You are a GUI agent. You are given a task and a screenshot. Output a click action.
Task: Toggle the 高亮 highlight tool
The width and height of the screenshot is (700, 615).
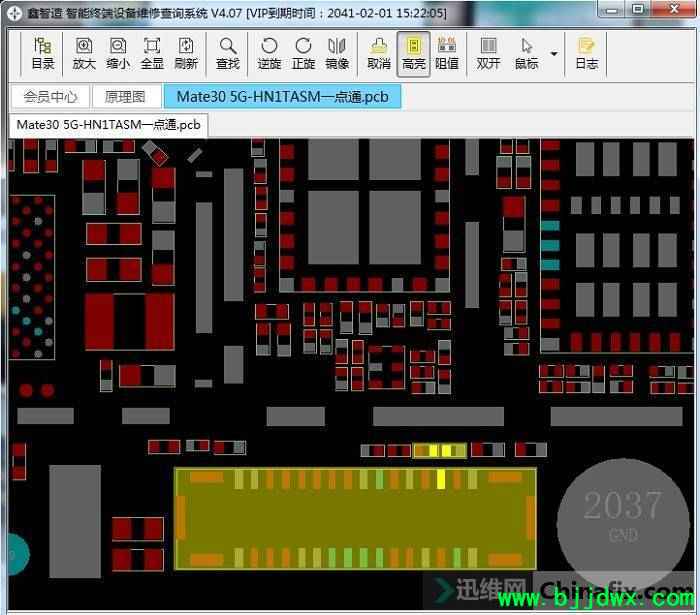click(x=413, y=54)
